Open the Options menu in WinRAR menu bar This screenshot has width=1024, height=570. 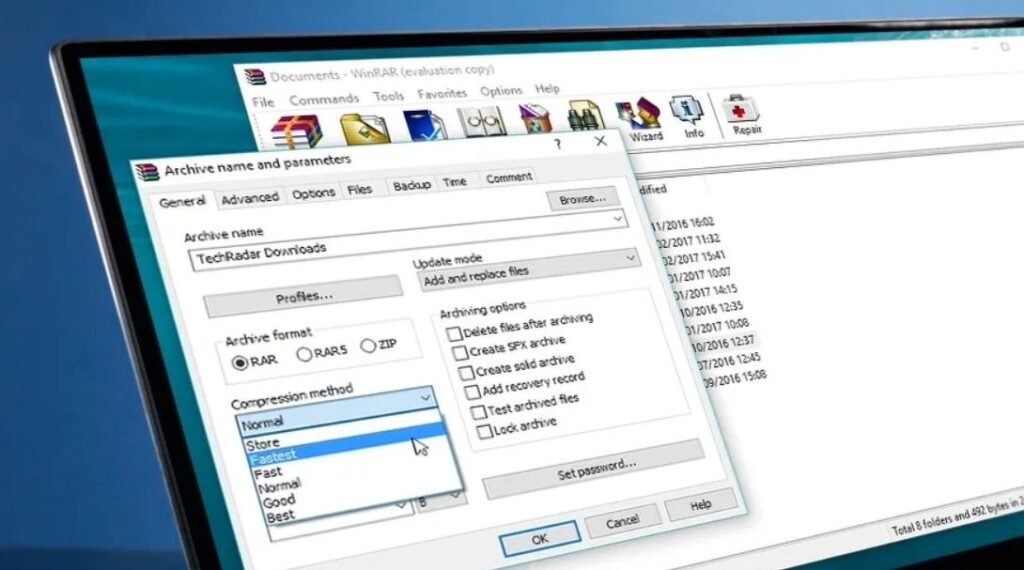(x=501, y=91)
